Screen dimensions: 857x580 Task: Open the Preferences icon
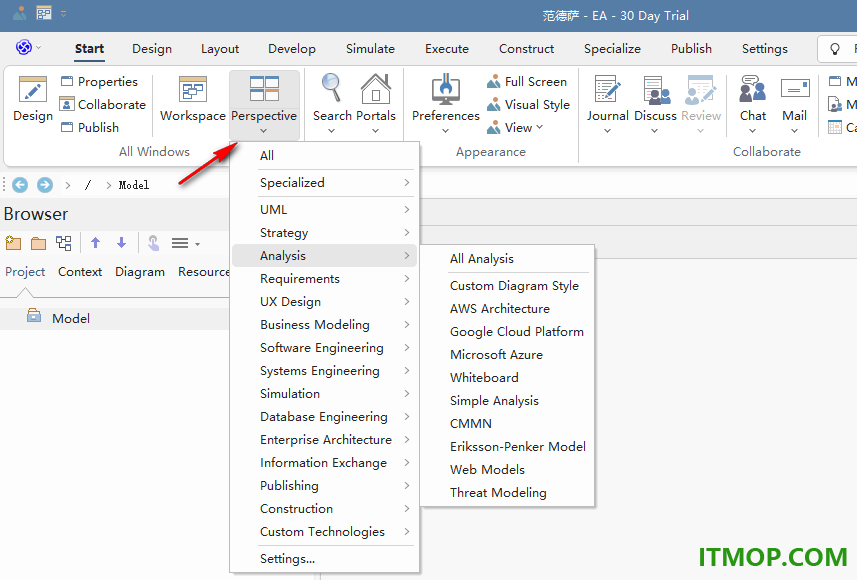[445, 89]
